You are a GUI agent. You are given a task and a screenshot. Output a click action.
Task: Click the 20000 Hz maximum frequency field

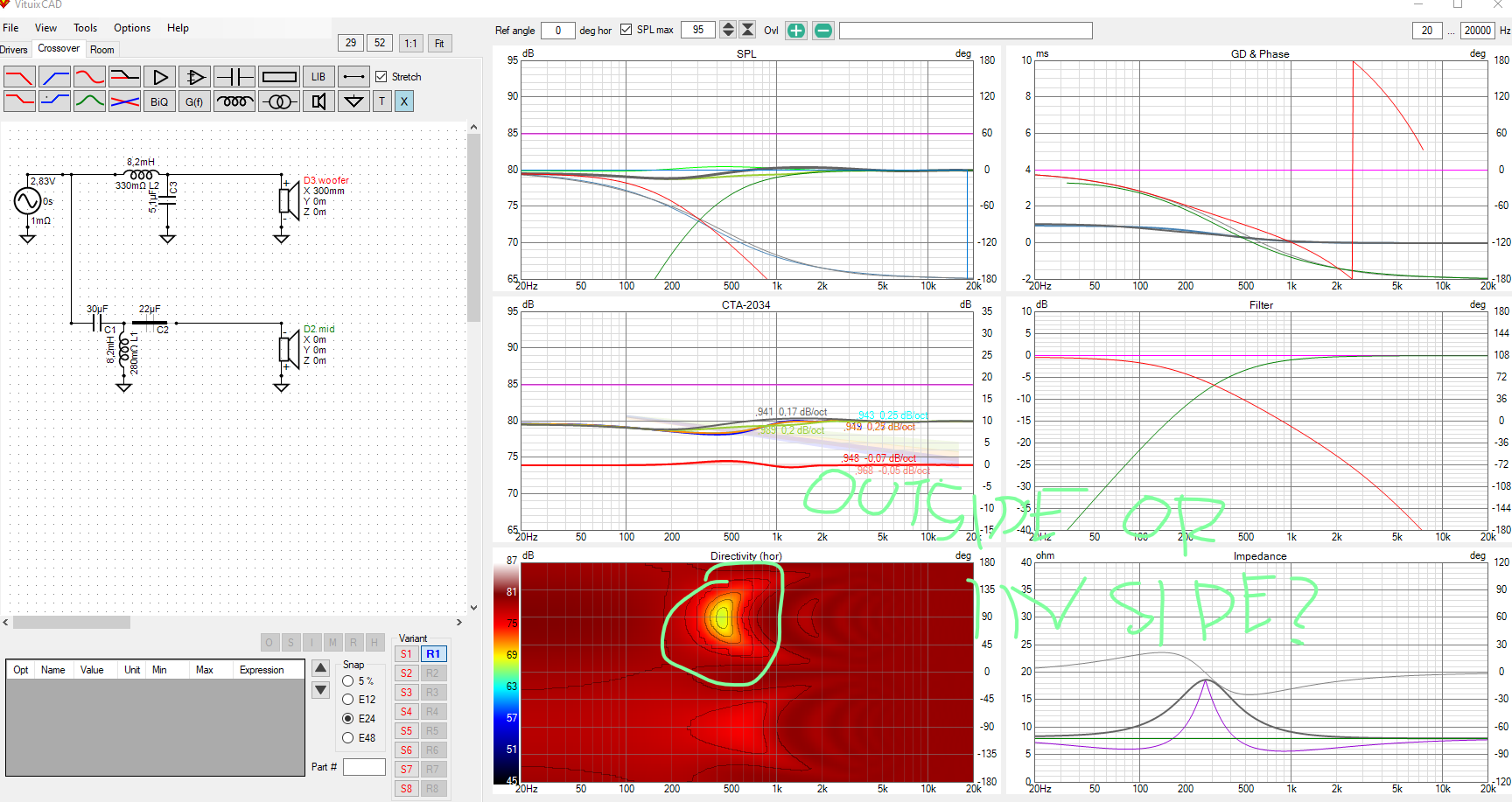click(x=1478, y=31)
